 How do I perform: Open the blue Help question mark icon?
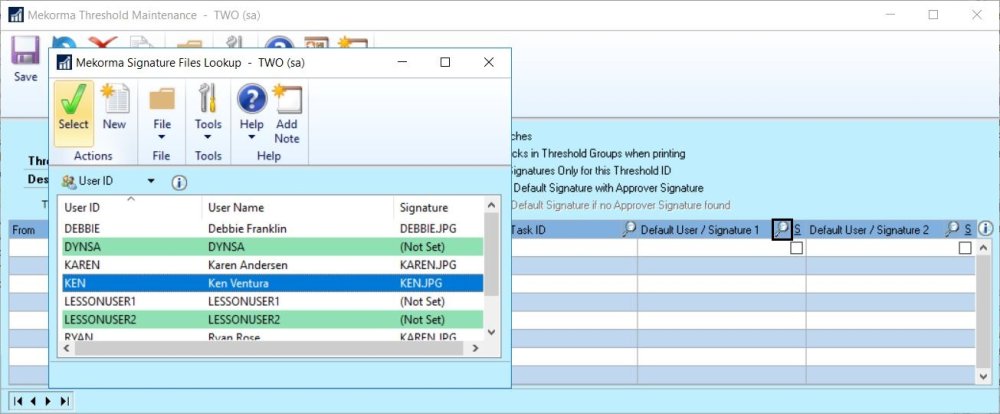coord(252,100)
